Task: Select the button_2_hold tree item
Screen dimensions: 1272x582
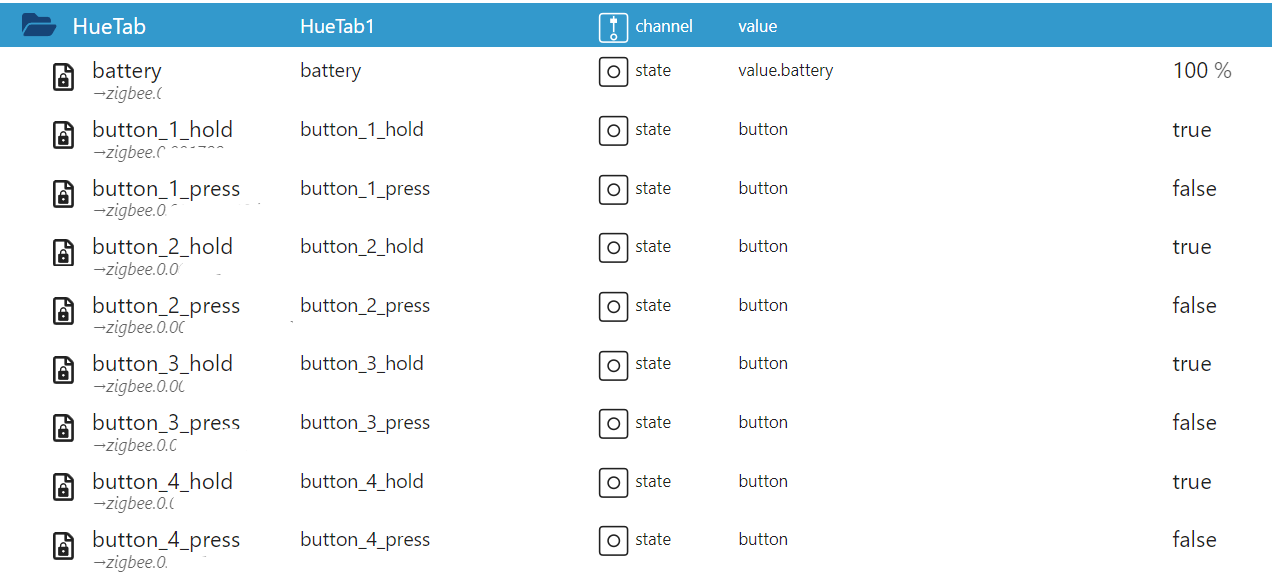Action: [162, 247]
